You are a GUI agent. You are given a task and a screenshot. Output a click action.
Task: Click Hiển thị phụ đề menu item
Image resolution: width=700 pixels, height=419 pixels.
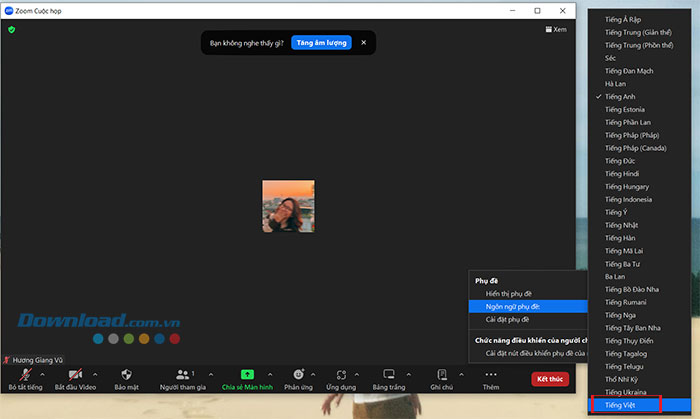(x=508, y=294)
